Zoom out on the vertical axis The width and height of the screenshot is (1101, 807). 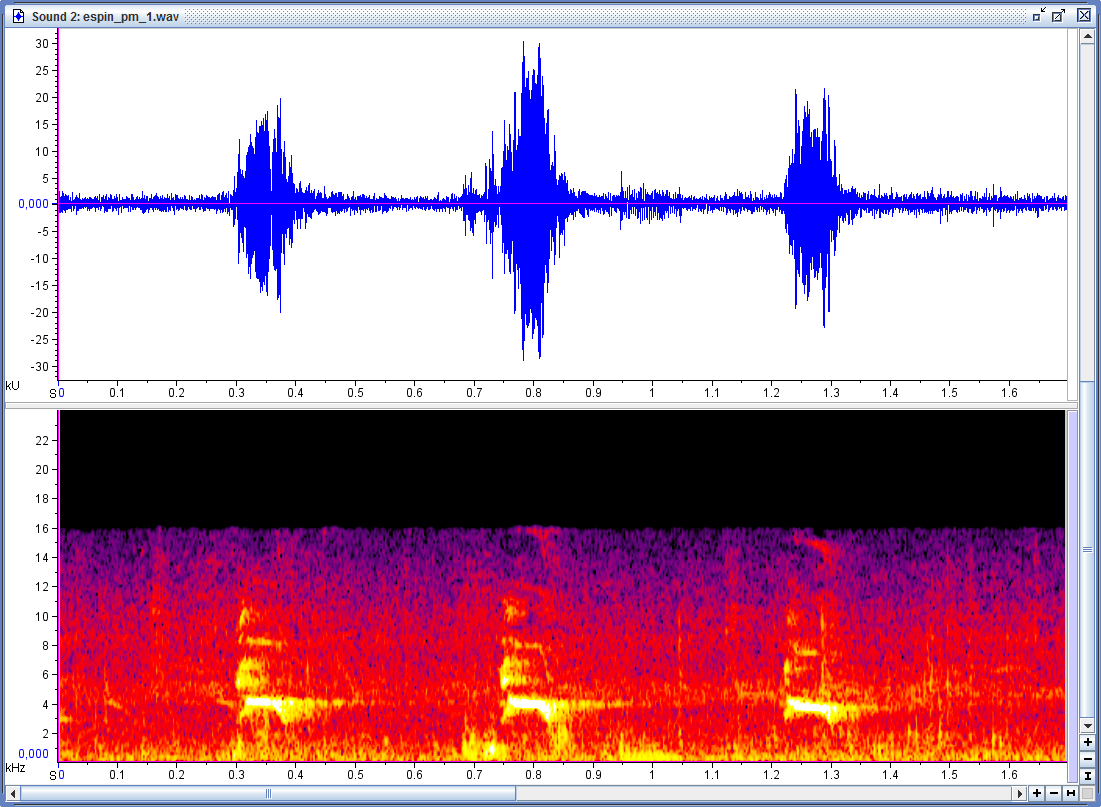[x=1087, y=759]
